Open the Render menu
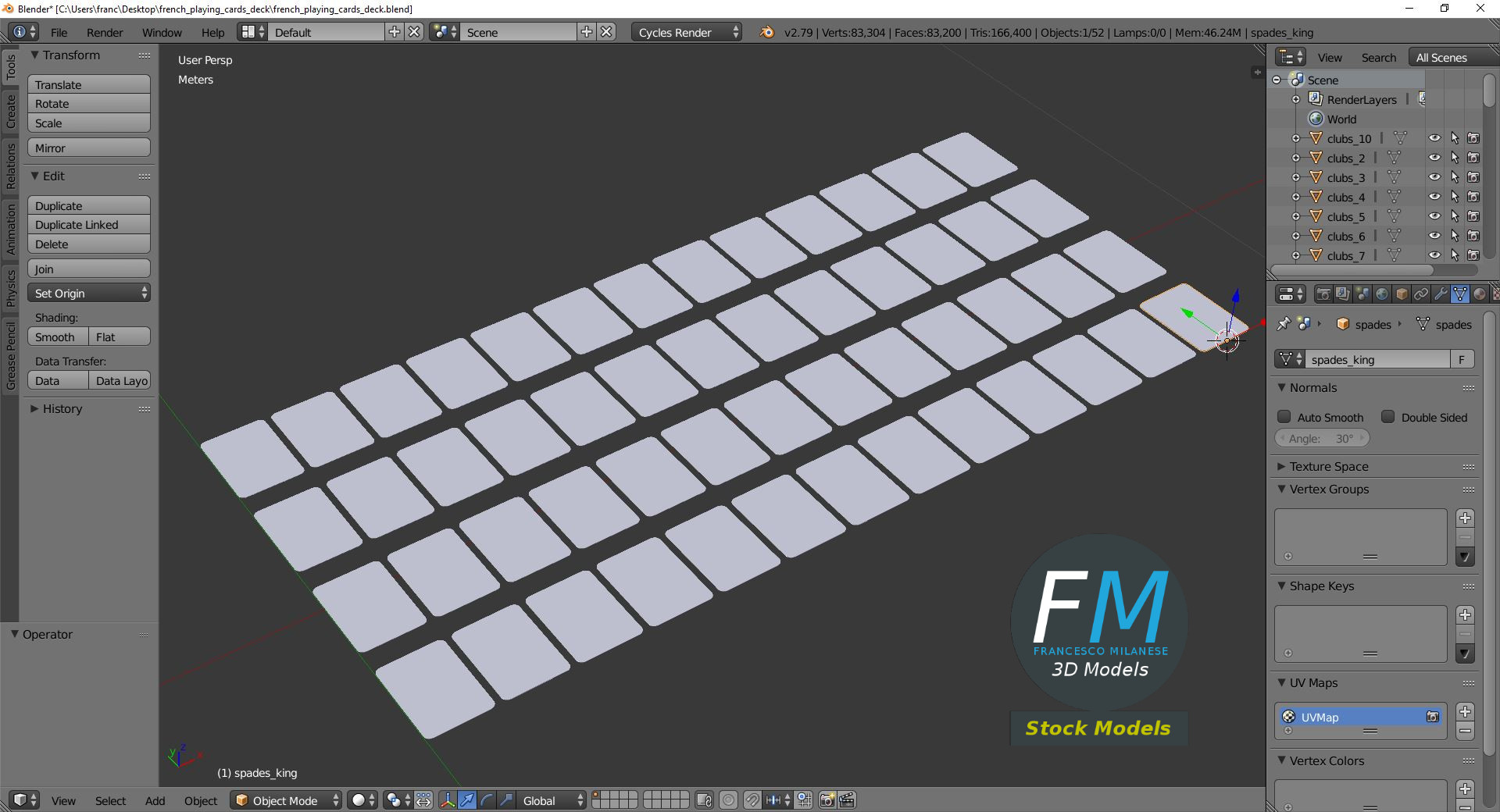Screen dimensions: 1500x812 105,32
